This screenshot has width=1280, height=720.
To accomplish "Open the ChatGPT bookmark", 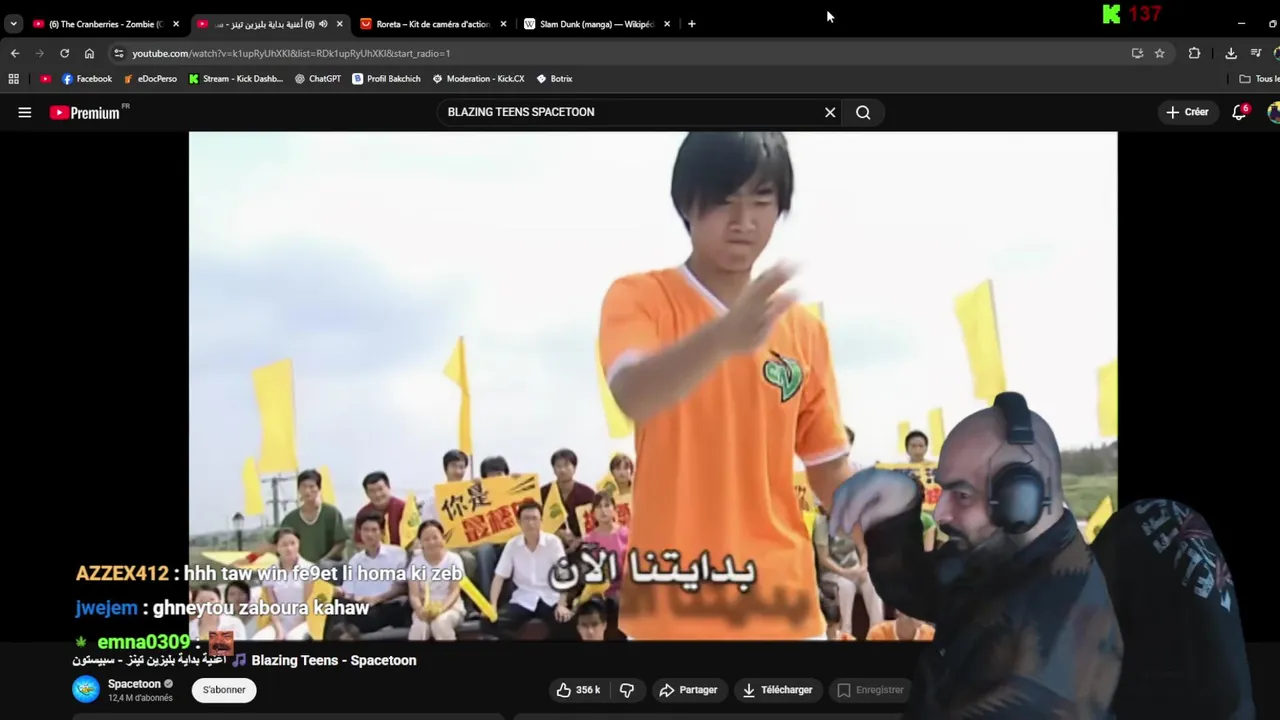I will point(318,79).
